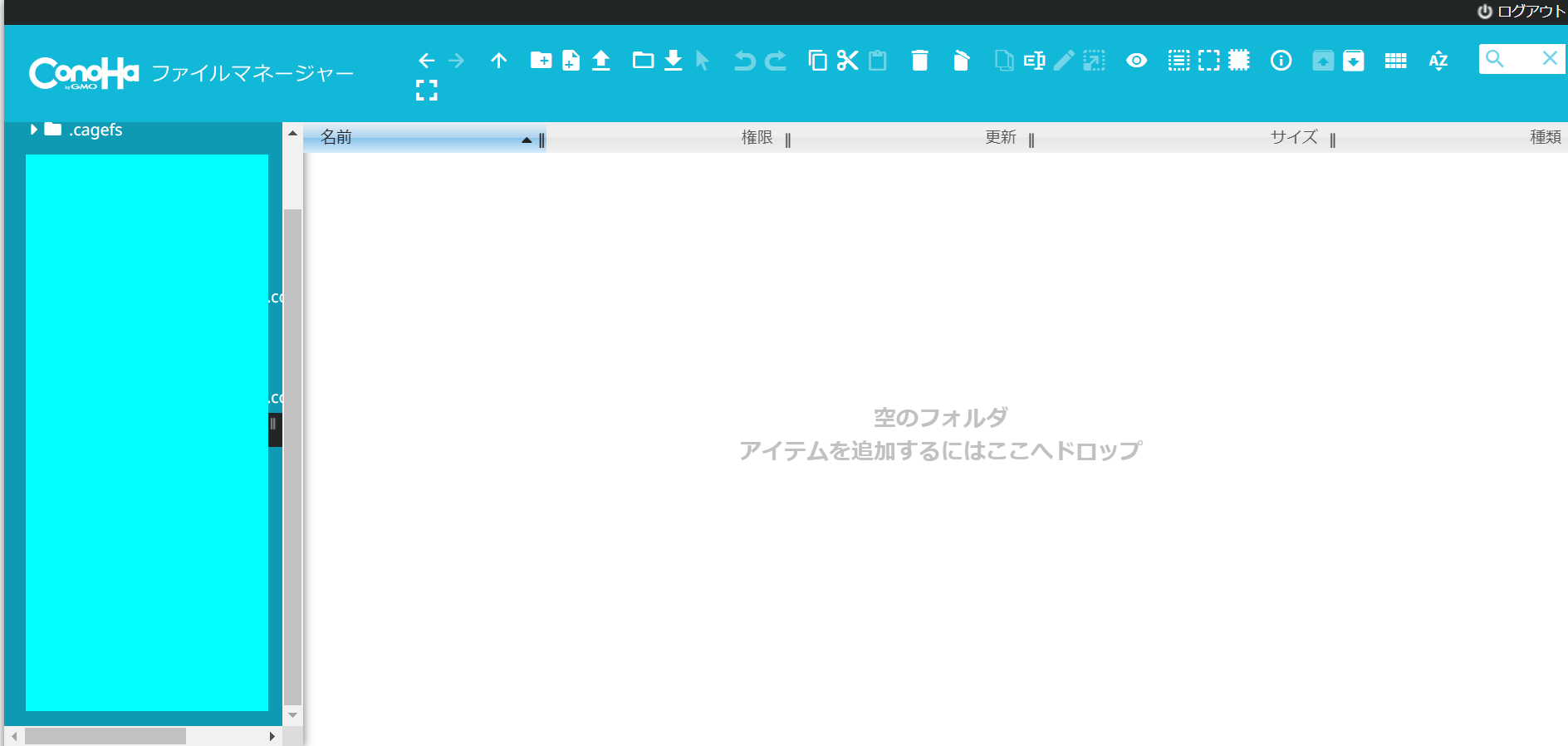The height and width of the screenshot is (746, 1568).
Task: Click the scissors cut icon
Action: (847, 60)
